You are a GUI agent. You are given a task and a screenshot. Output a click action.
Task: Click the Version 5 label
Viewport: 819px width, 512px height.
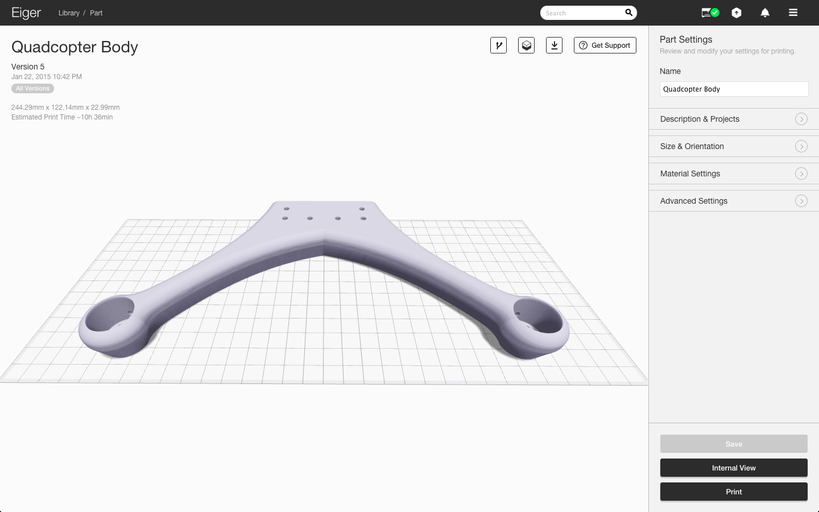click(28, 66)
